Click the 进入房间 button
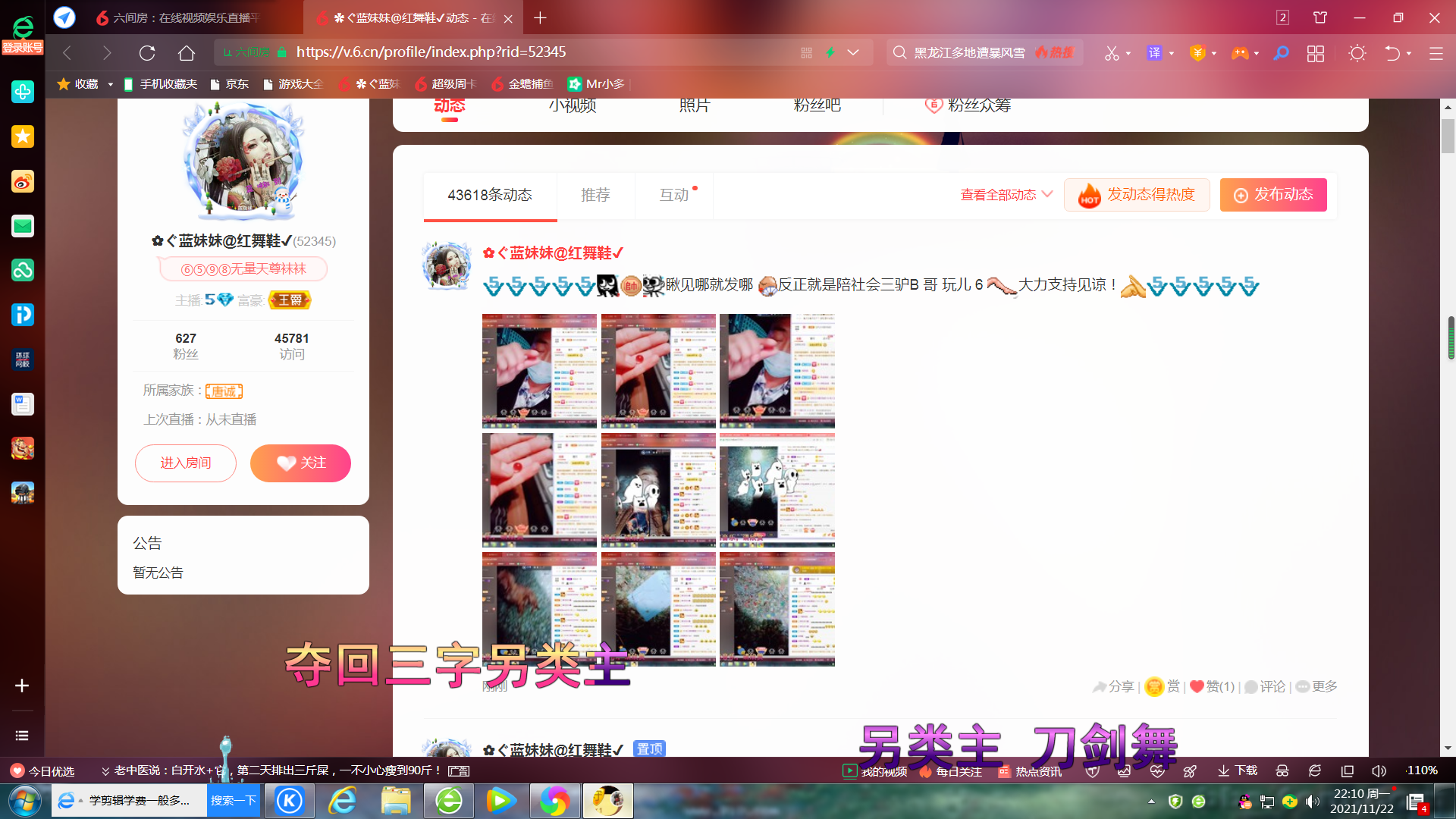The width and height of the screenshot is (1456, 819). point(186,463)
